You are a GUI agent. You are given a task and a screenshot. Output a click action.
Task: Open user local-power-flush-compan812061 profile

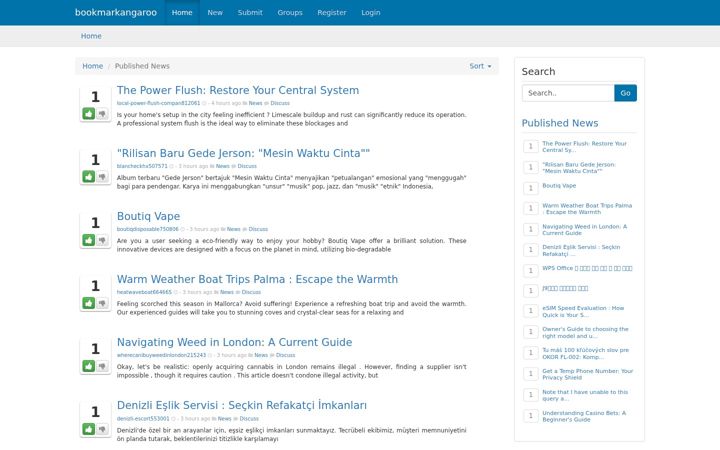(x=158, y=103)
